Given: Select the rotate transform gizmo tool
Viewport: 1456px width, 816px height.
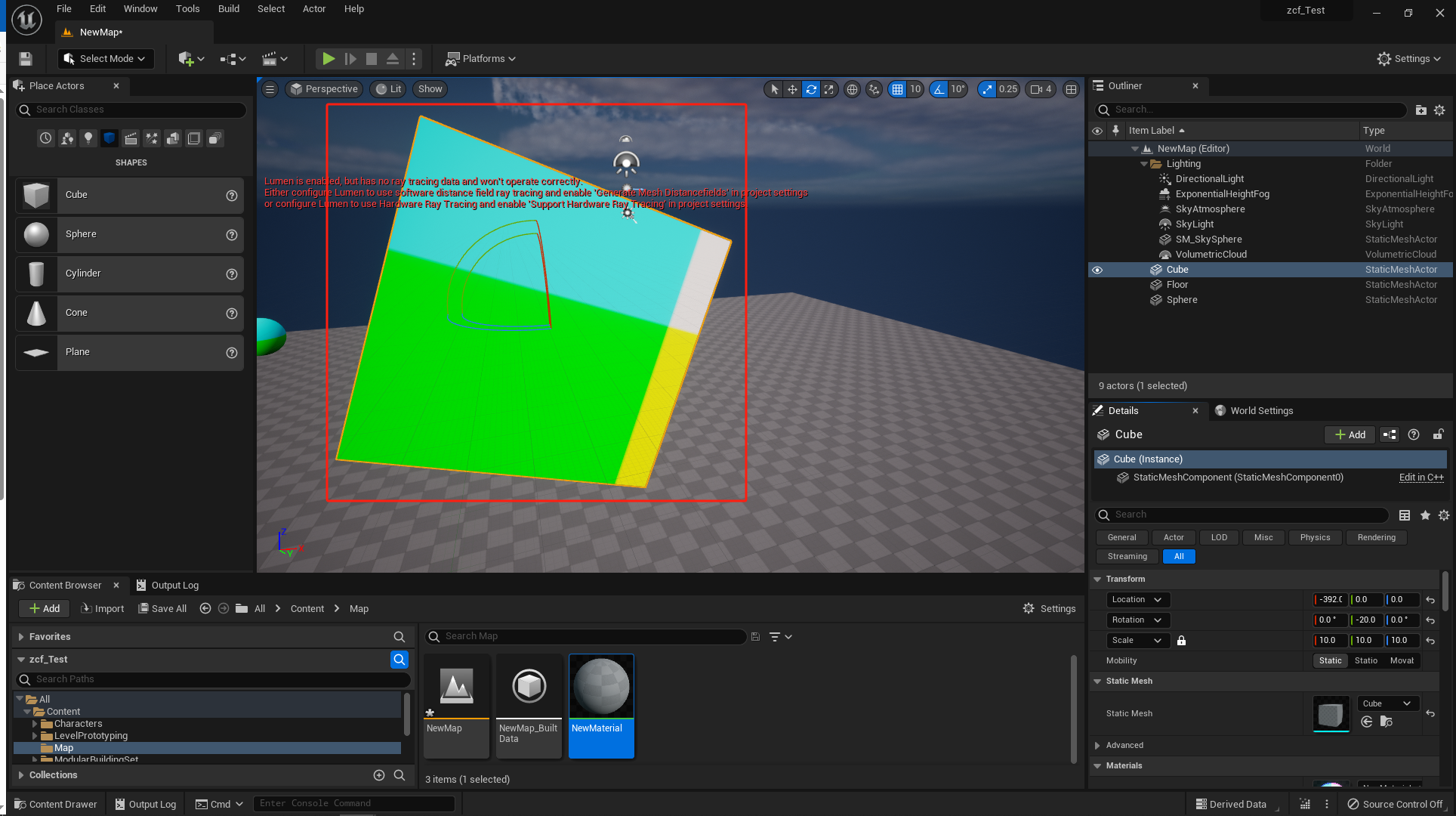Looking at the screenshot, I should pyautogui.click(x=811, y=89).
